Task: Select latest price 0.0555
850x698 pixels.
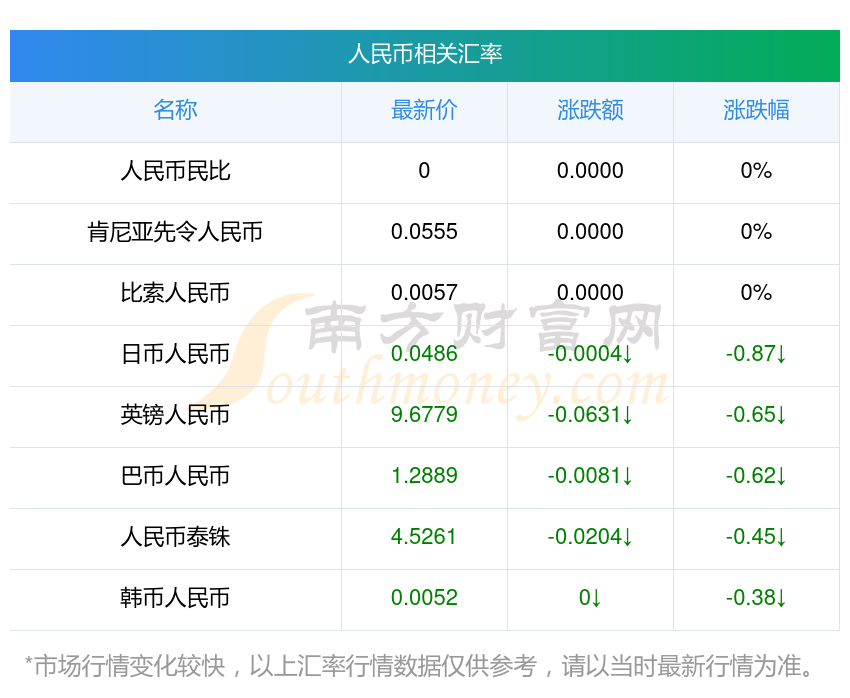Action: (424, 232)
